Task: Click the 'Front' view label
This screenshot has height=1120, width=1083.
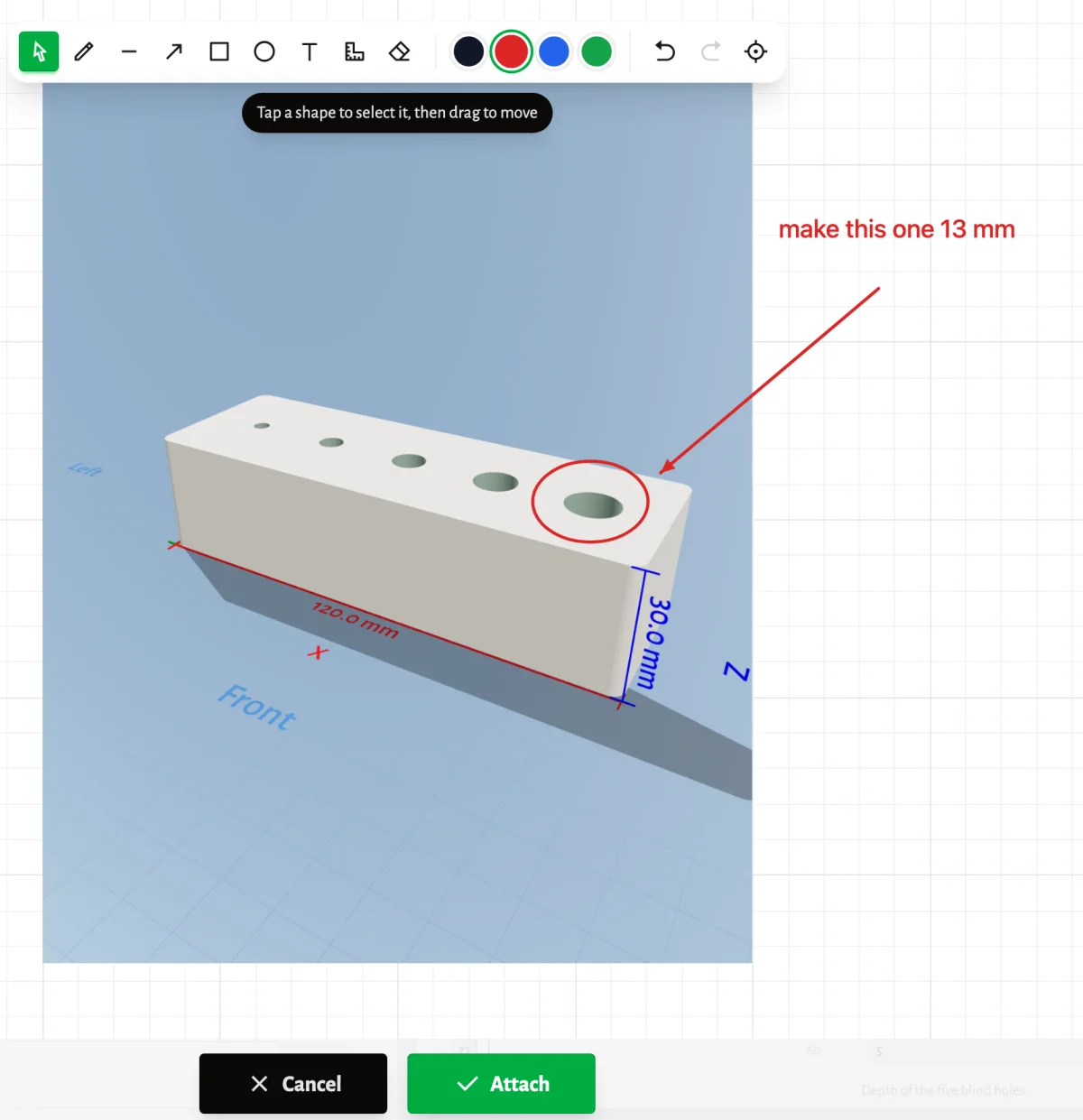Action: (257, 707)
